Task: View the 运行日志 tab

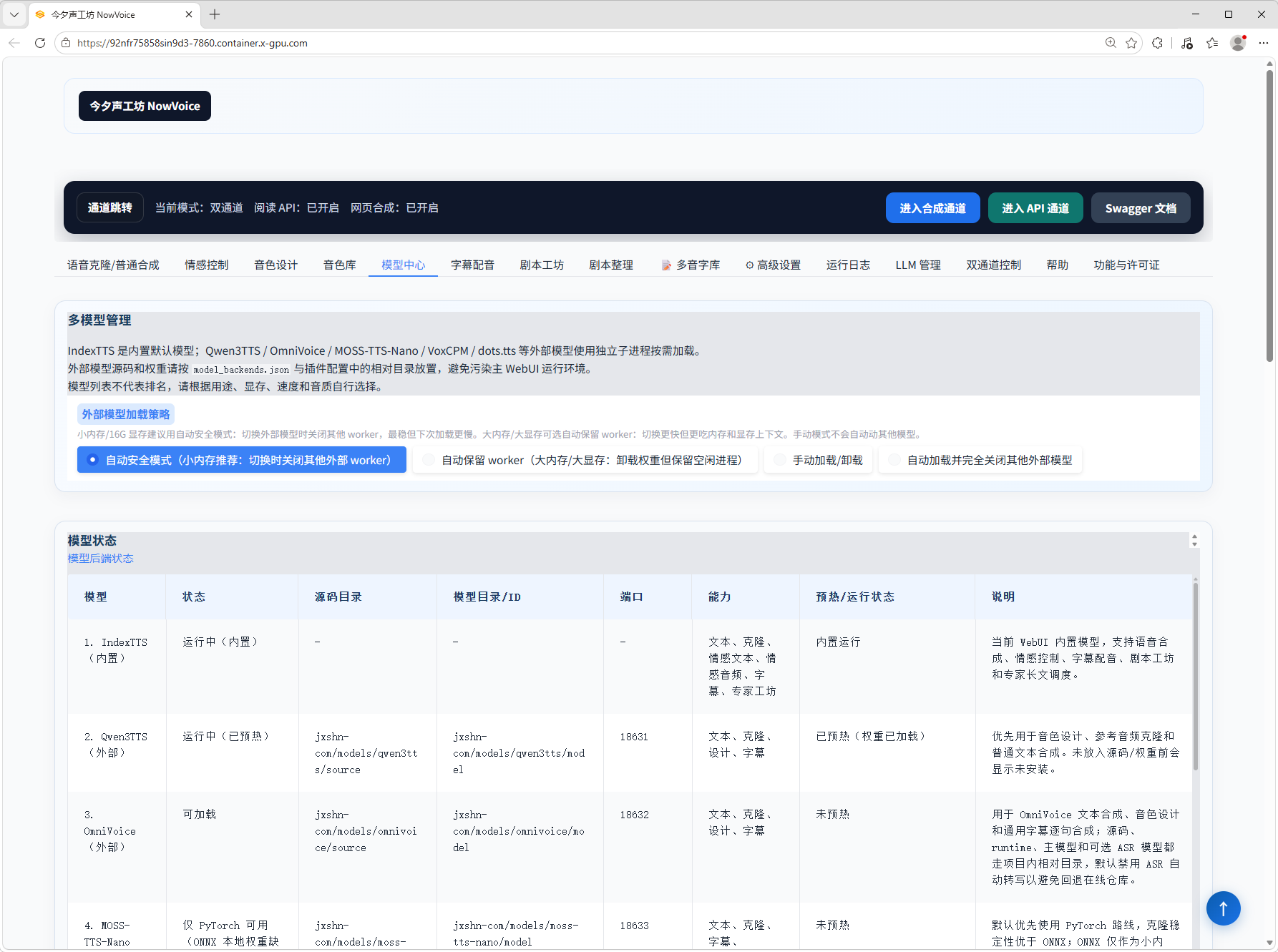Action: 848,265
